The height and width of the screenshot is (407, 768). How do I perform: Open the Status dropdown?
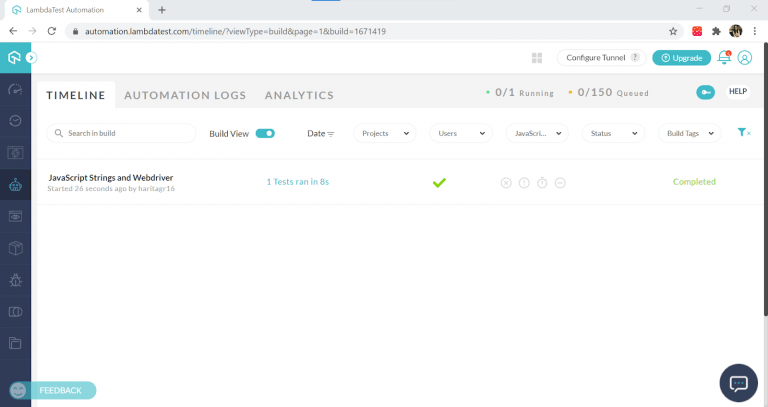click(613, 133)
